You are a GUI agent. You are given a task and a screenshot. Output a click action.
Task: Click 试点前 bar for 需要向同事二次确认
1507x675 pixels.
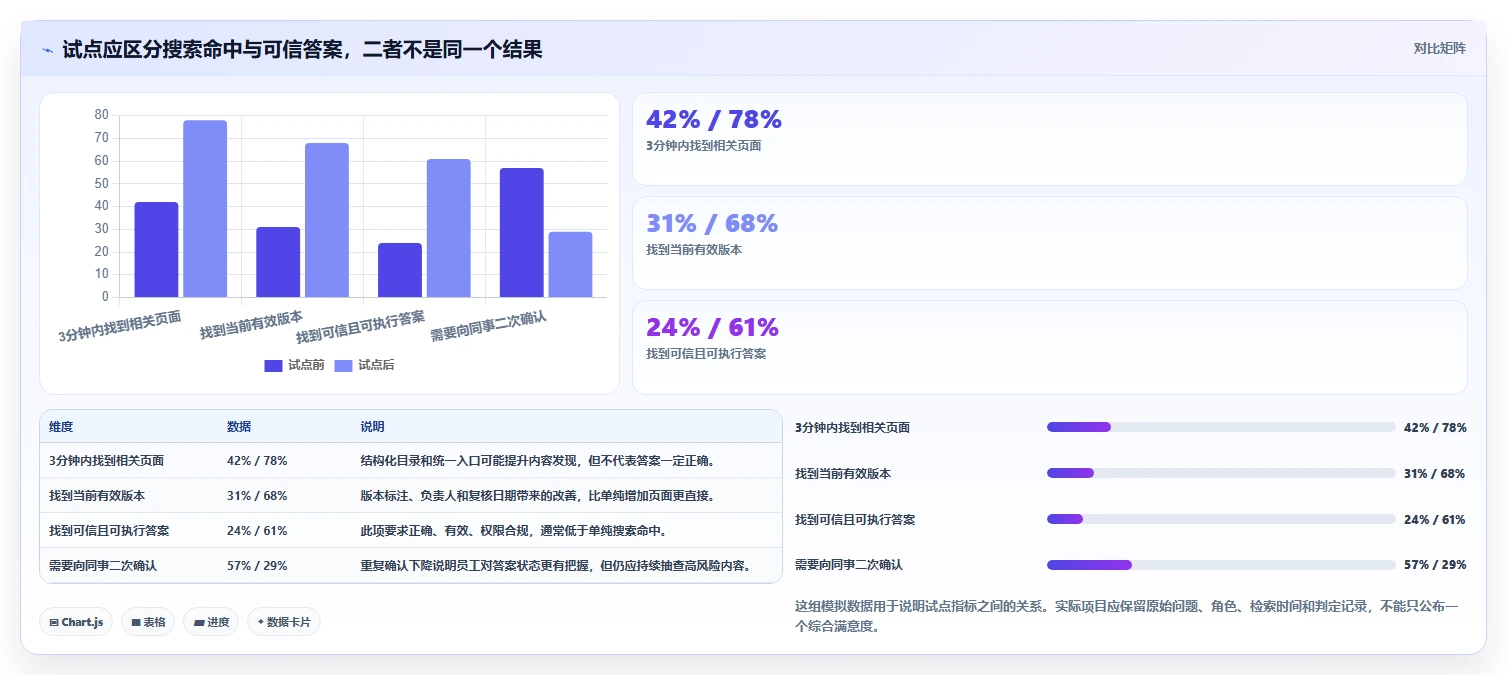[x=522, y=232]
